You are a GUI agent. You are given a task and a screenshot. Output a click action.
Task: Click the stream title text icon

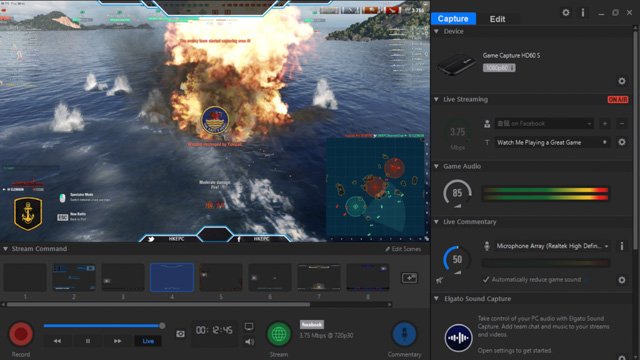click(487, 142)
